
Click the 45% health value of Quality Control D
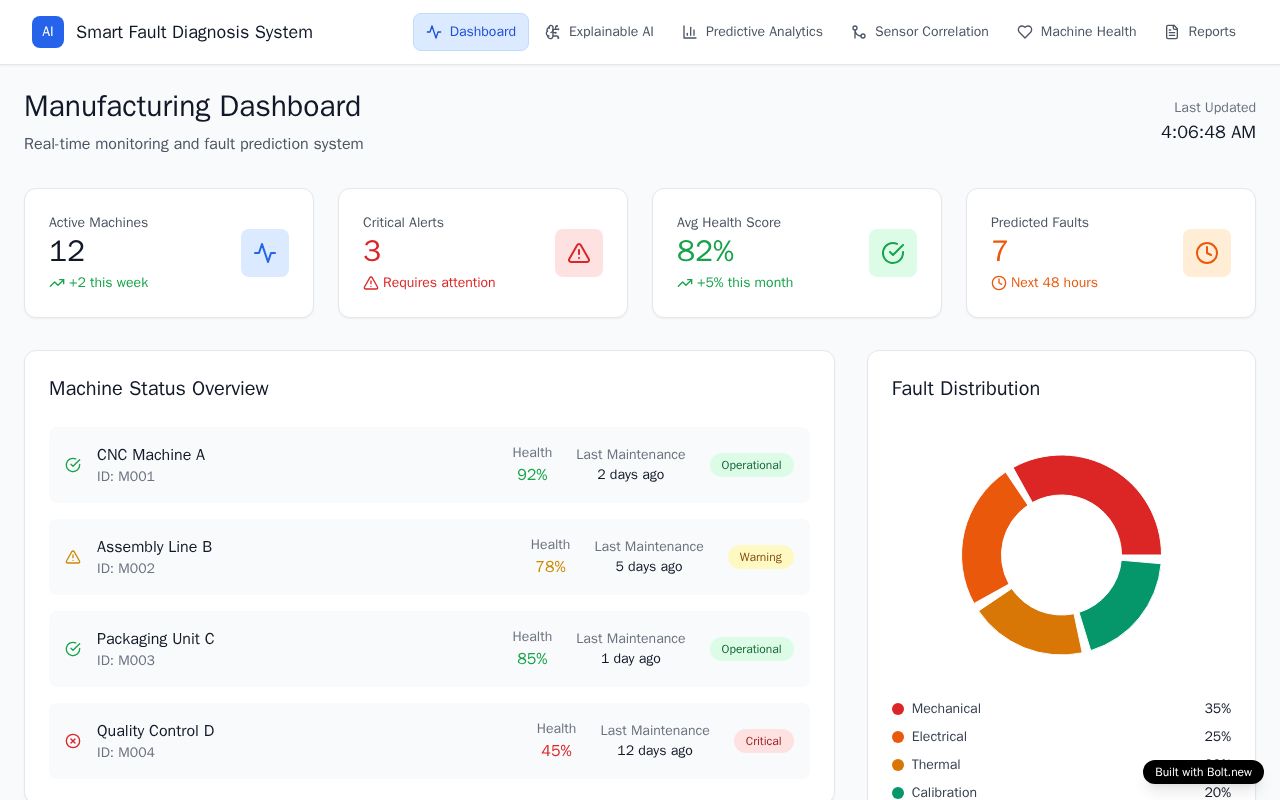pyautogui.click(x=556, y=751)
